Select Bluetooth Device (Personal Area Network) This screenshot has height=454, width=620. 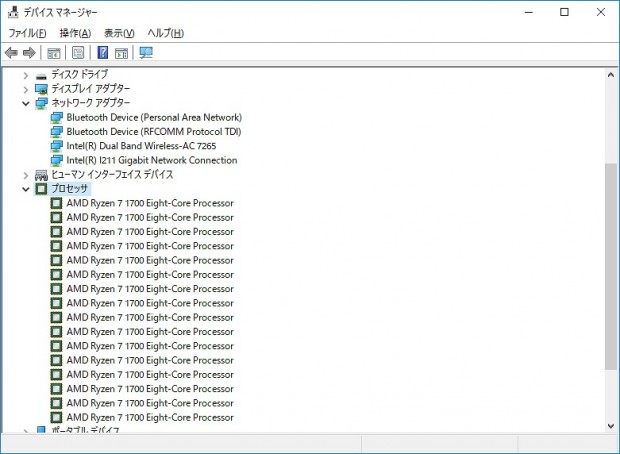click(x=154, y=117)
